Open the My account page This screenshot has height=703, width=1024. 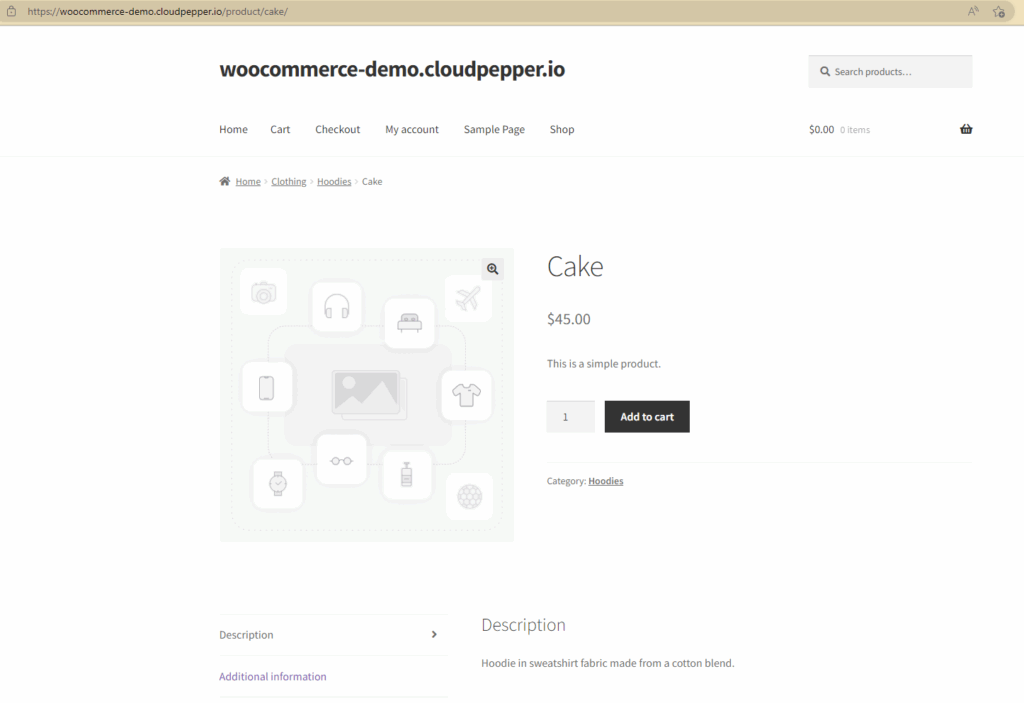click(411, 129)
